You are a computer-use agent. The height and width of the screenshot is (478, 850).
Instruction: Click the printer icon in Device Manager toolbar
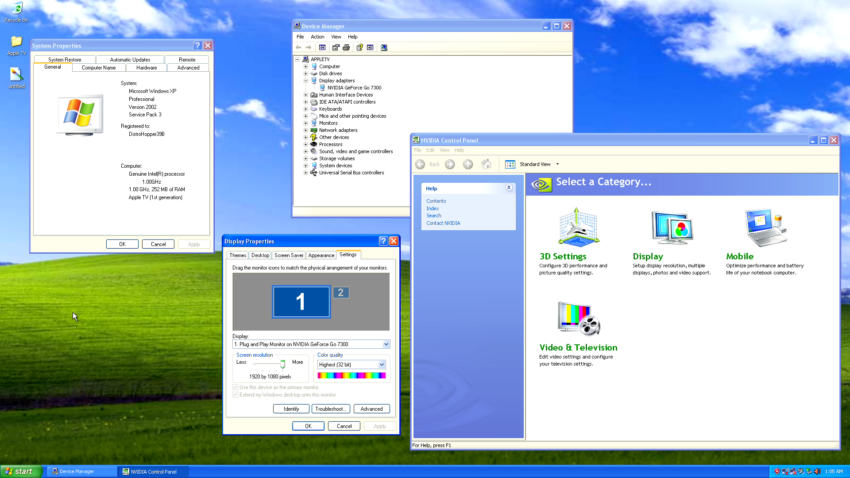(x=346, y=48)
